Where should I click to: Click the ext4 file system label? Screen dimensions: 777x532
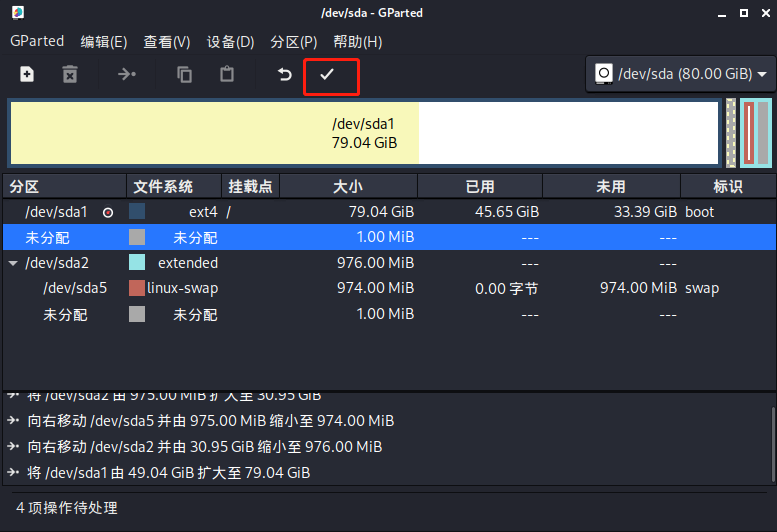[x=203, y=212]
